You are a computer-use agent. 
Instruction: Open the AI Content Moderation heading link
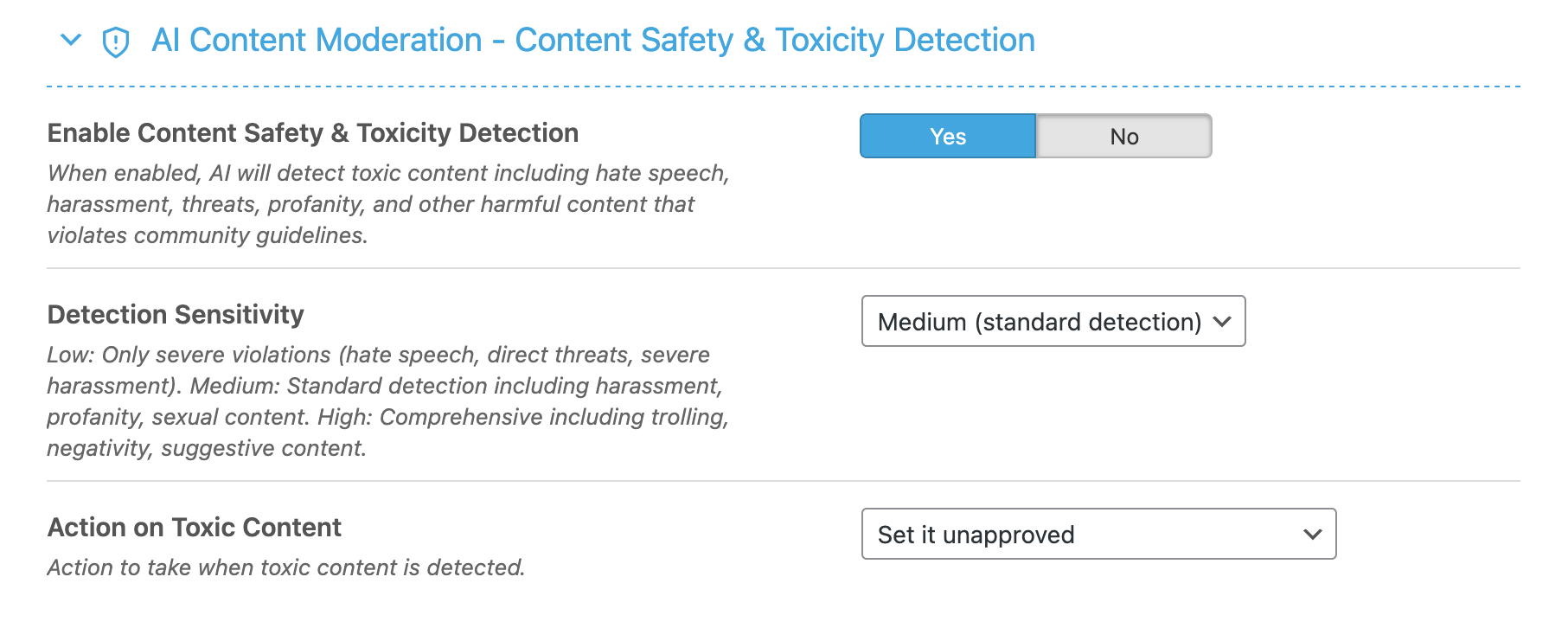(x=593, y=40)
